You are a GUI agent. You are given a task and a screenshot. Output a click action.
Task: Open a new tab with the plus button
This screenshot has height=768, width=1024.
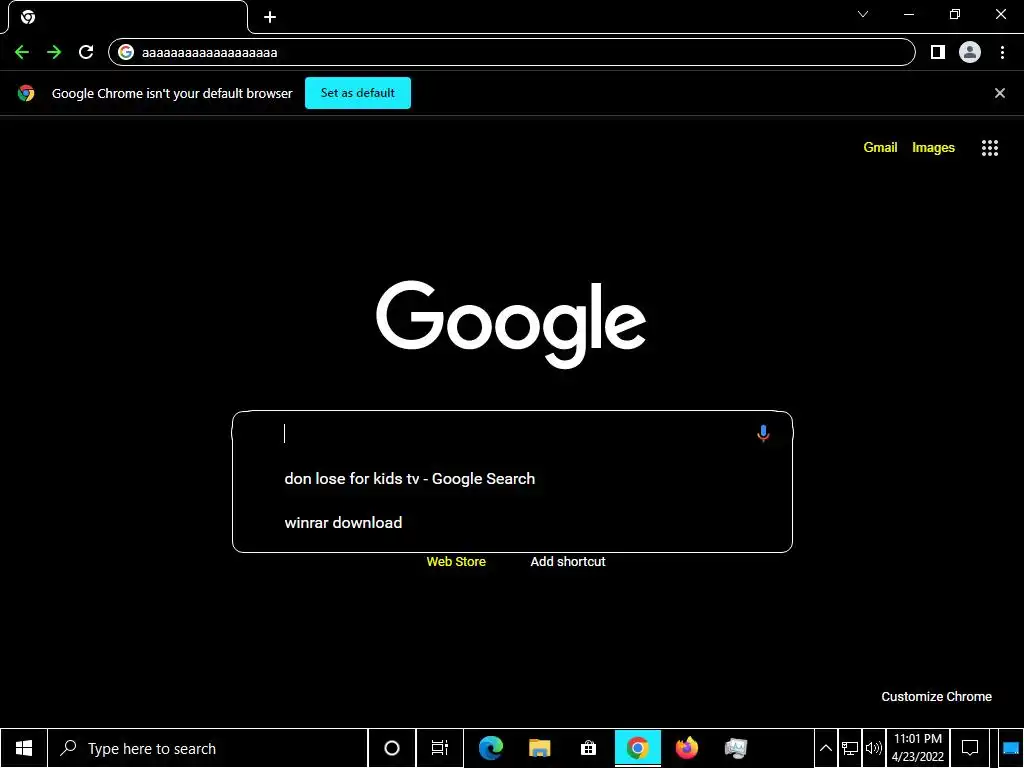270,17
